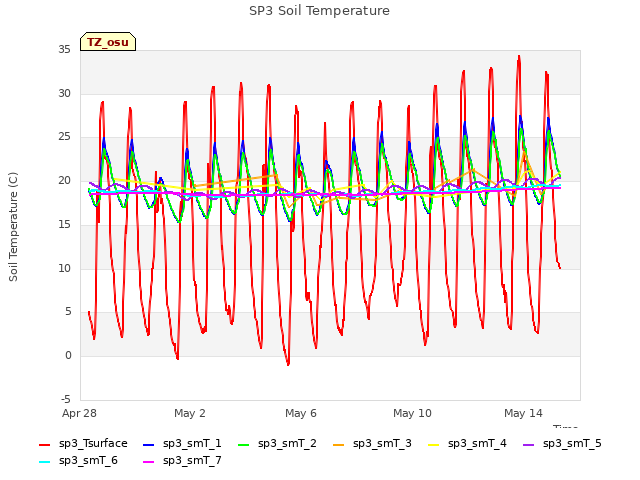Click the 30 y-axis tick label
The width and height of the screenshot is (640, 480).
(x=64, y=93)
